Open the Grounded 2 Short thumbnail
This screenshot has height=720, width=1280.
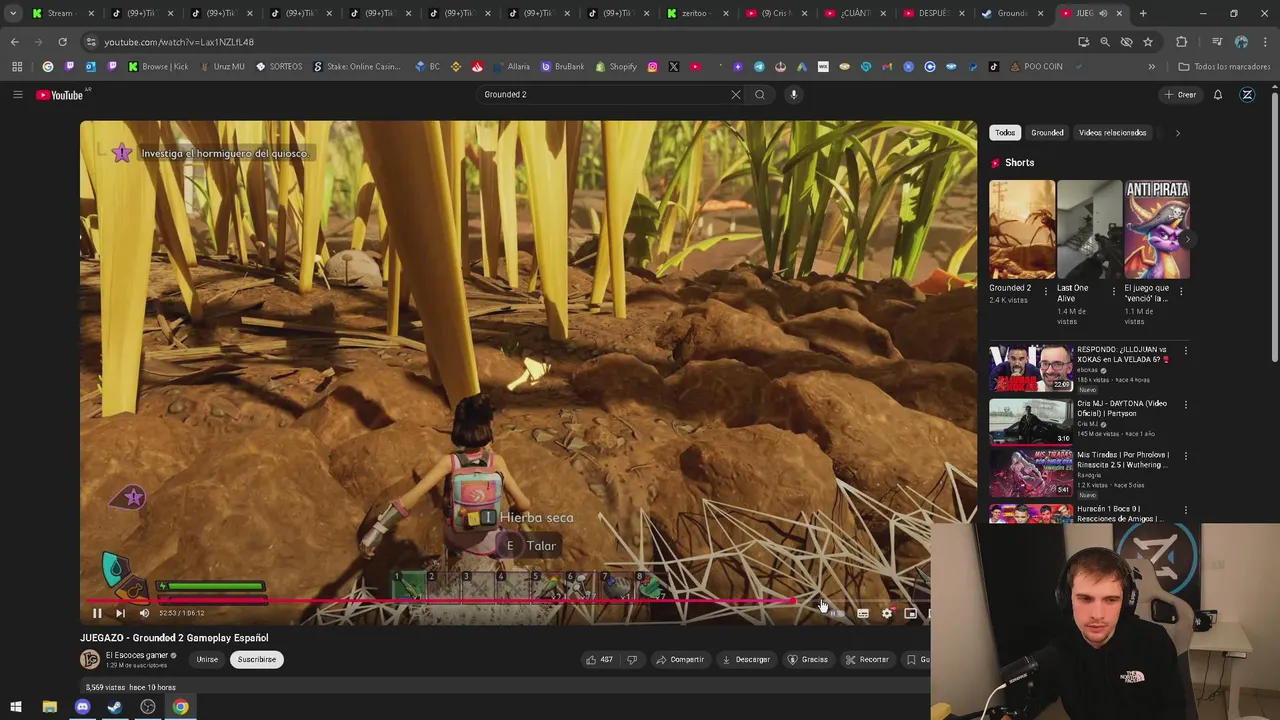[x=1022, y=229]
